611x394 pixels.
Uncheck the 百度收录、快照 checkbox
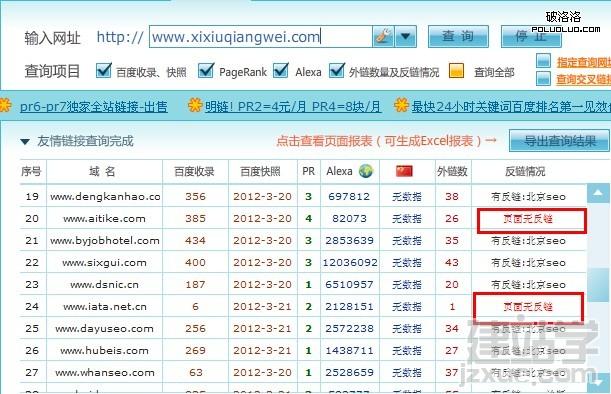[x=103, y=71]
